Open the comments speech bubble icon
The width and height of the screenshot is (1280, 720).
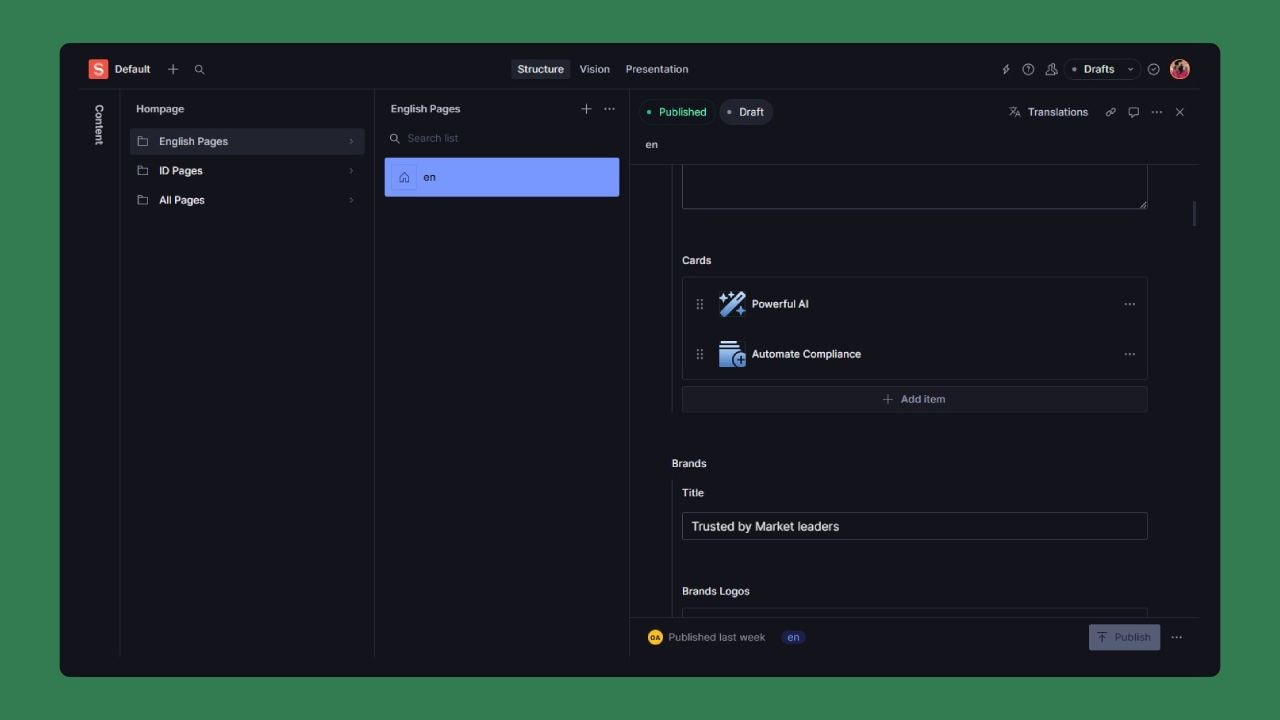[1133, 112]
